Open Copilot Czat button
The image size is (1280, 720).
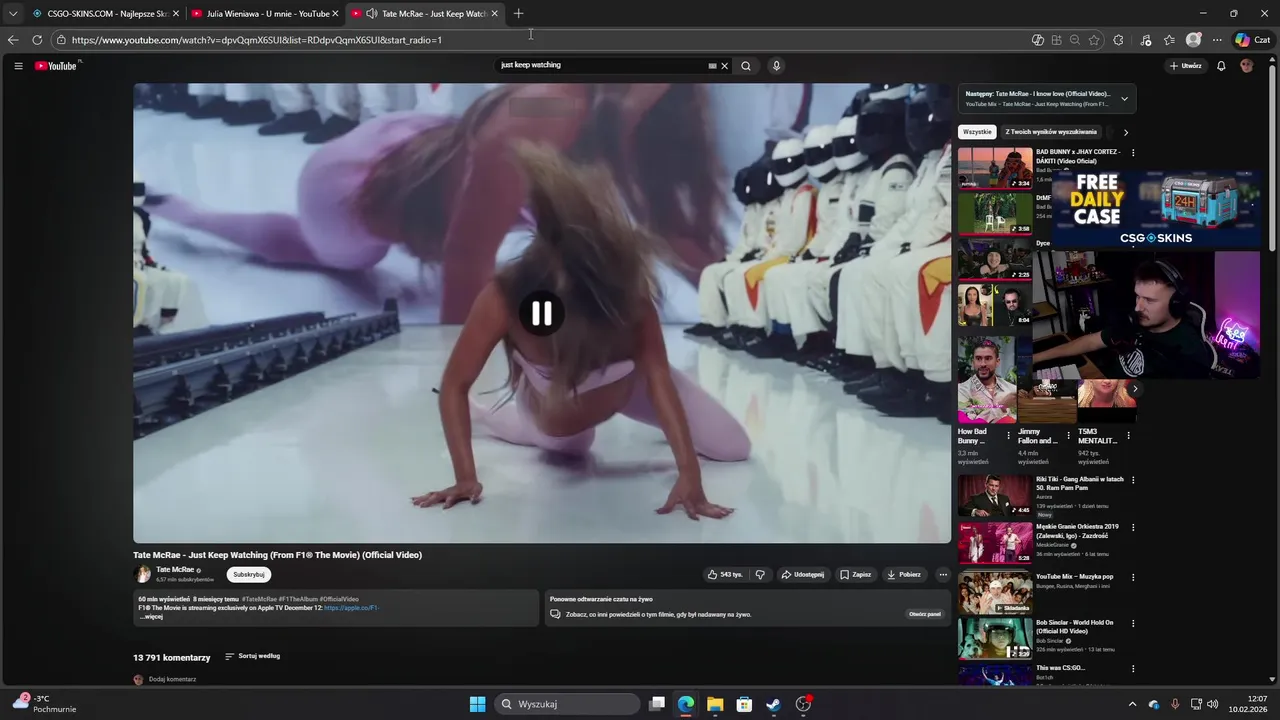[1252, 40]
